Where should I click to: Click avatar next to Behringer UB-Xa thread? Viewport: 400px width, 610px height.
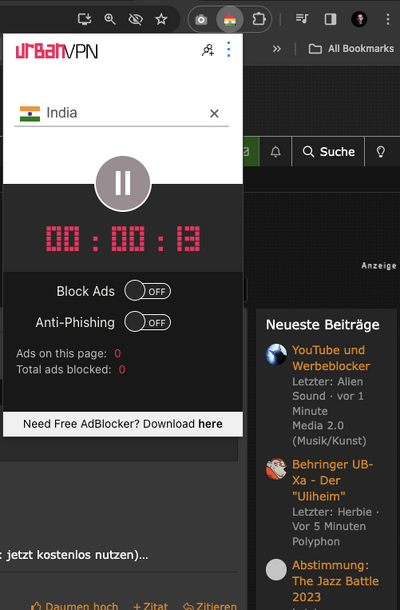276,468
